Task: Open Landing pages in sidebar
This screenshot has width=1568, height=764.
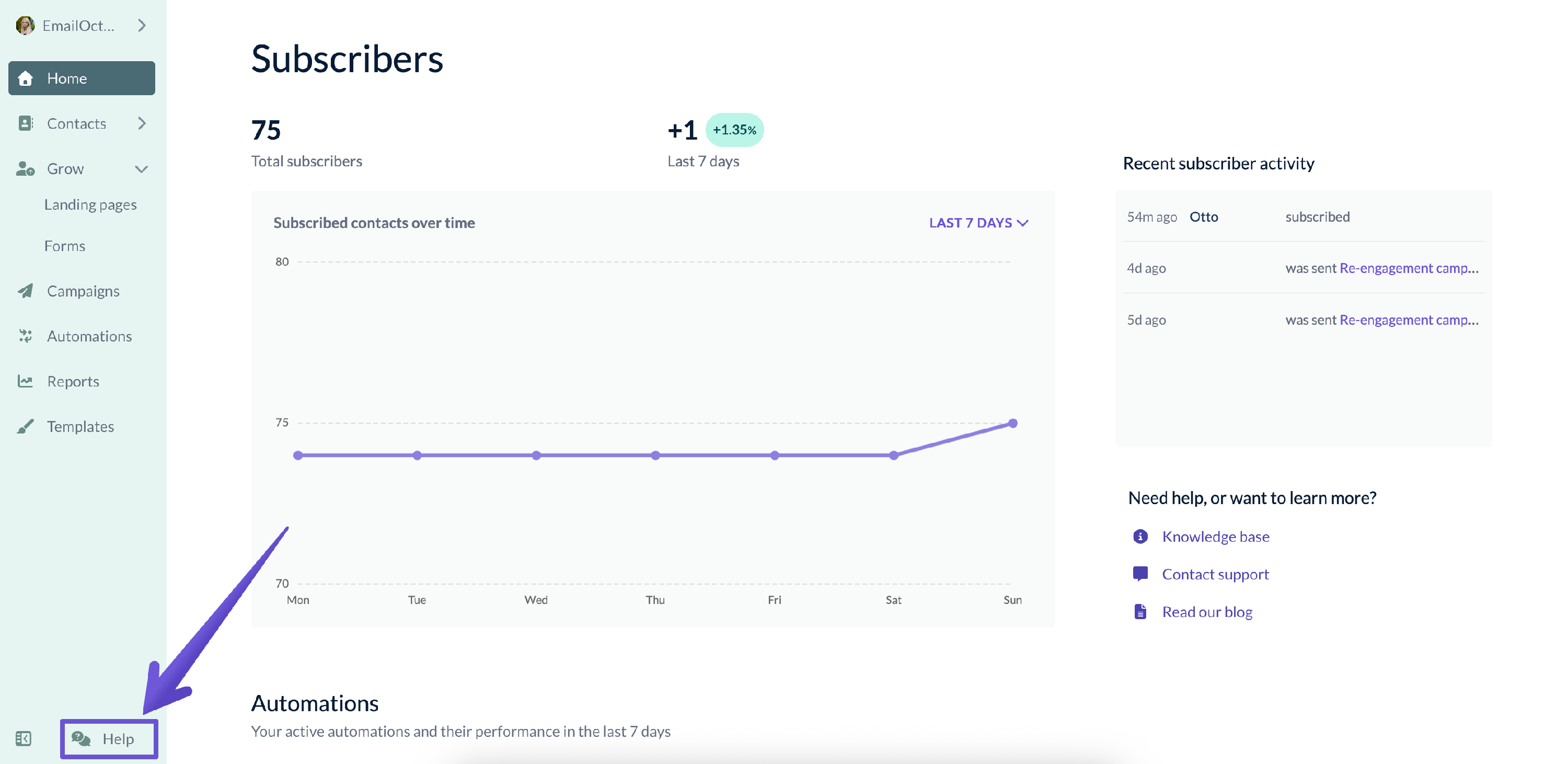Action: click(x=90, y=204)
